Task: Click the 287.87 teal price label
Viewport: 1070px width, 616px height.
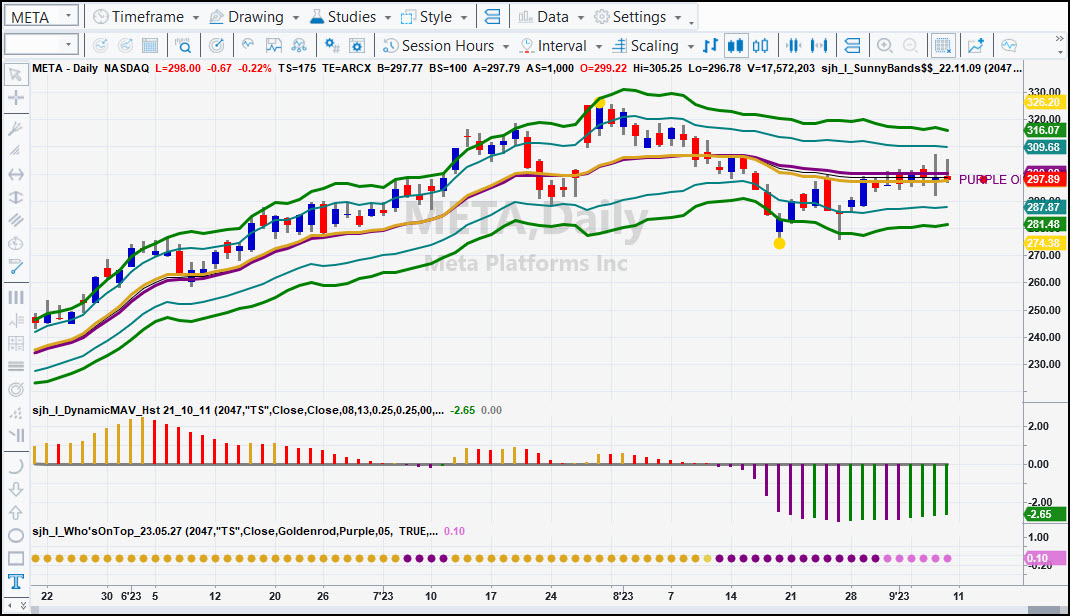Action: [1043, 207]
